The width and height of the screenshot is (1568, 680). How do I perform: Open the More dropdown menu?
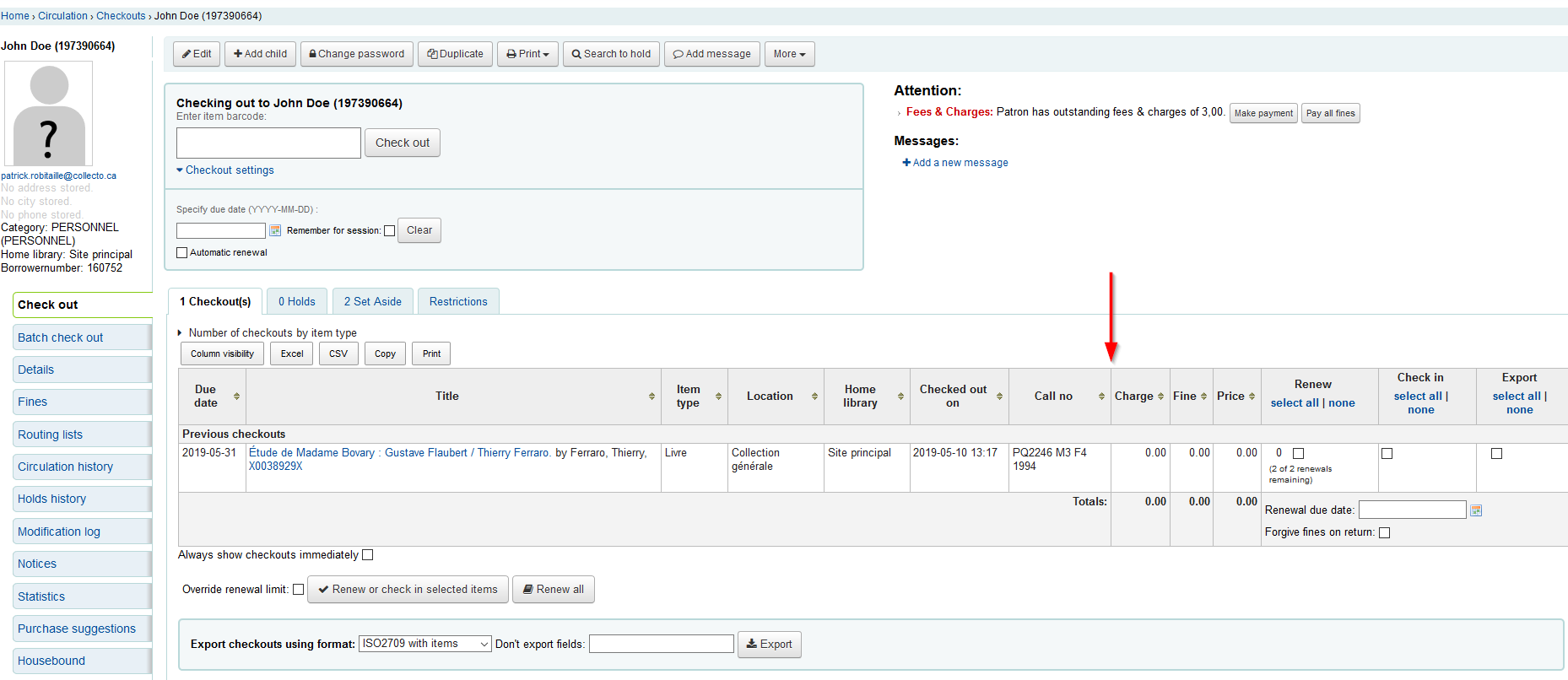pyautogui.click(x=789, y=54)
